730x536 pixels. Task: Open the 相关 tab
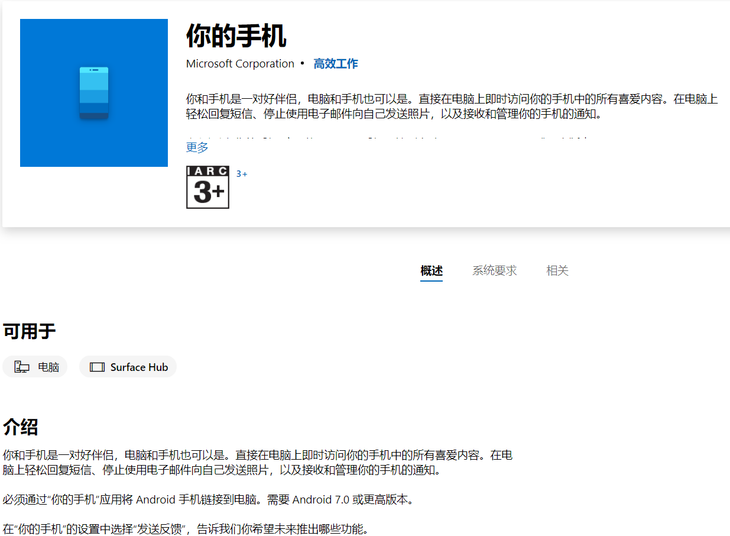coord(557,271)
